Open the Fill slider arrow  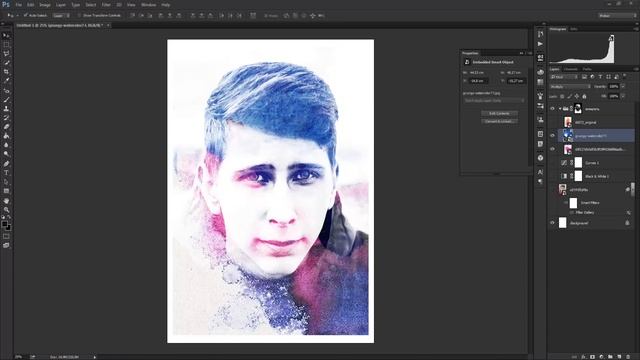click(623, 96)
